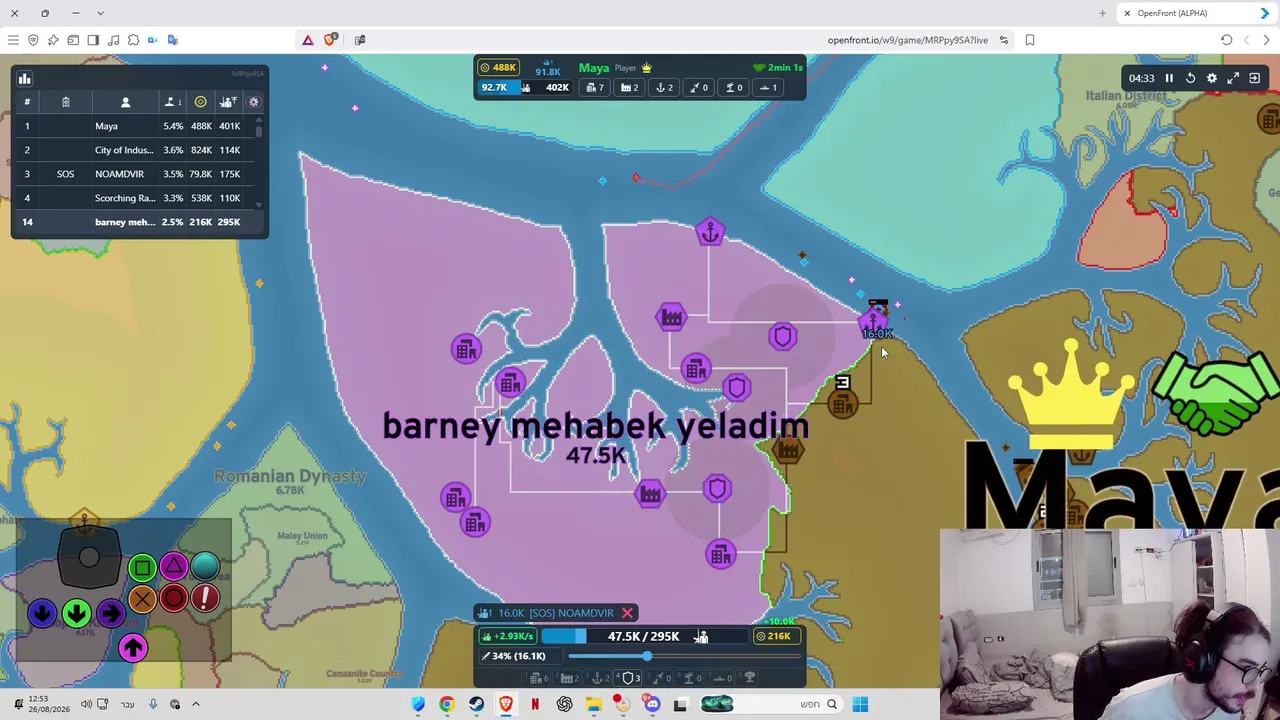
Task: Select Factory build hotkey in build bar
Action: click(x=569, y=678)
